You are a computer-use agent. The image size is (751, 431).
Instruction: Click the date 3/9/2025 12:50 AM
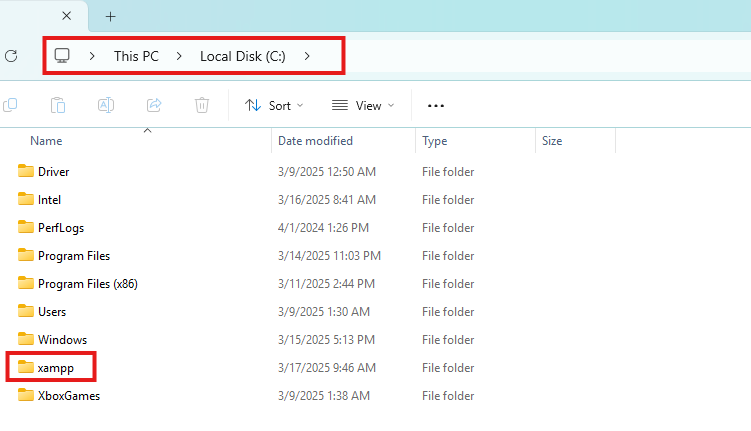tap(327, 171)
